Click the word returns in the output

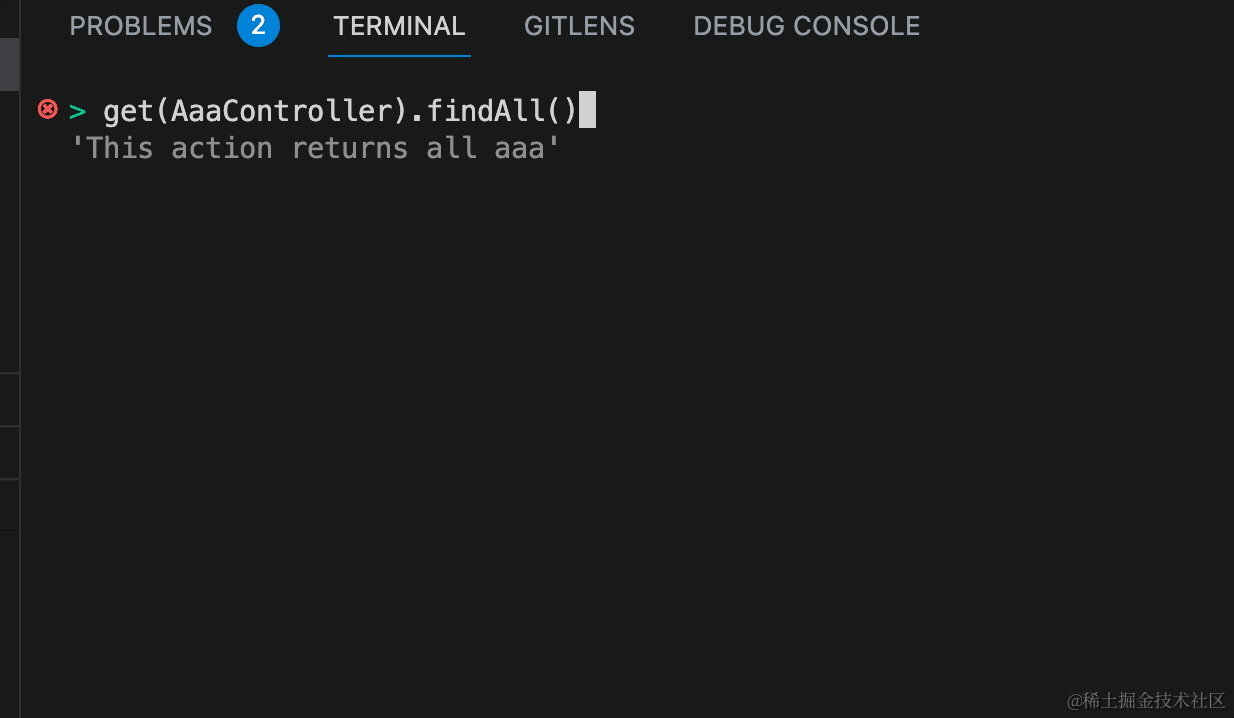[349, 148]
